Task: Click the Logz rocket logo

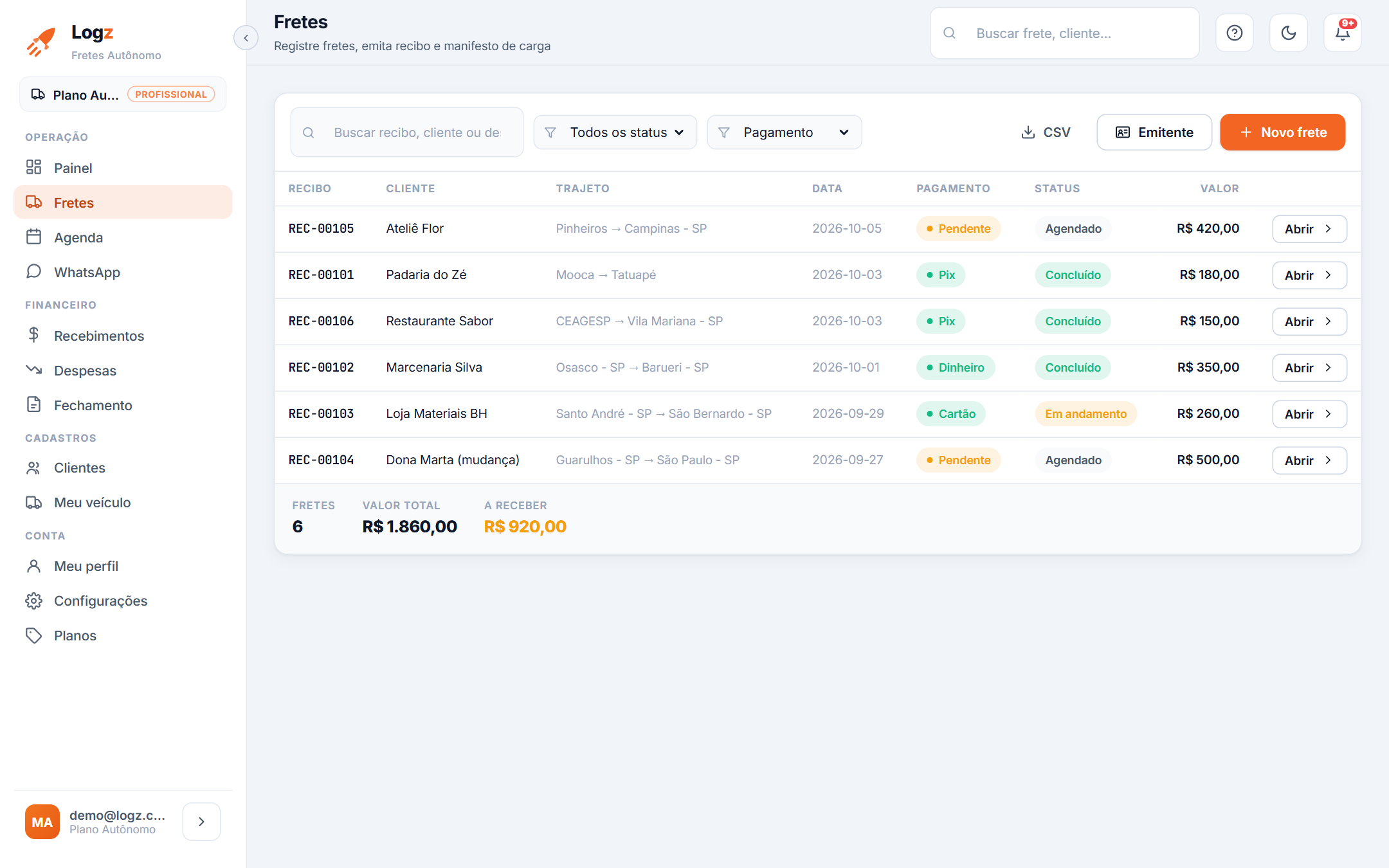Action: coord(41,42)
